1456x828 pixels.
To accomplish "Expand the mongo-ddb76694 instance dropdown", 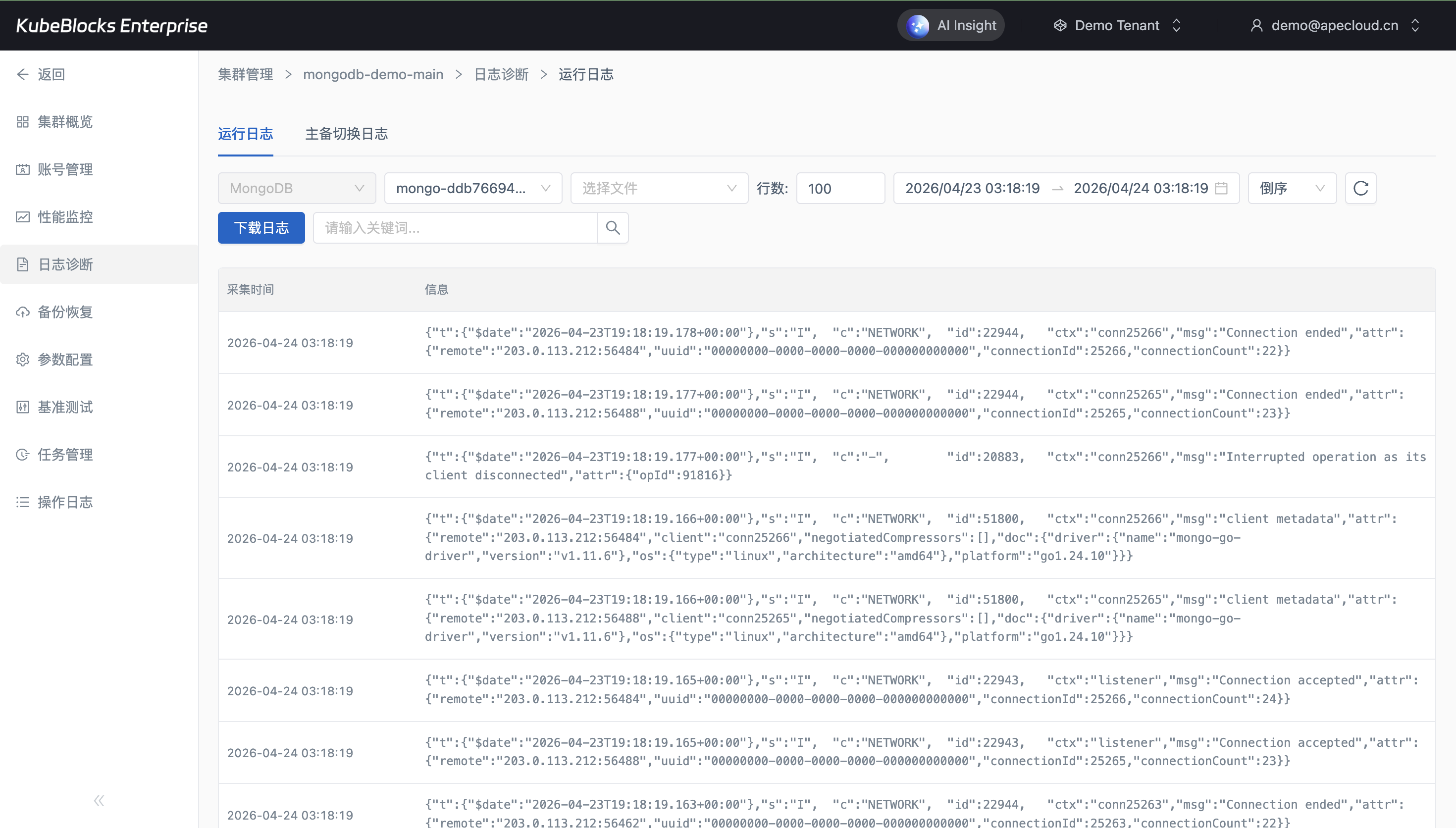I will coord(472,188).
